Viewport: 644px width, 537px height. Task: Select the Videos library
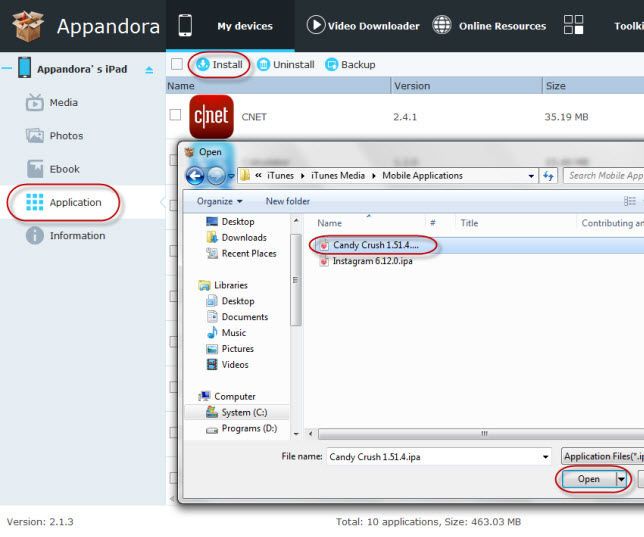click(235, 365)
